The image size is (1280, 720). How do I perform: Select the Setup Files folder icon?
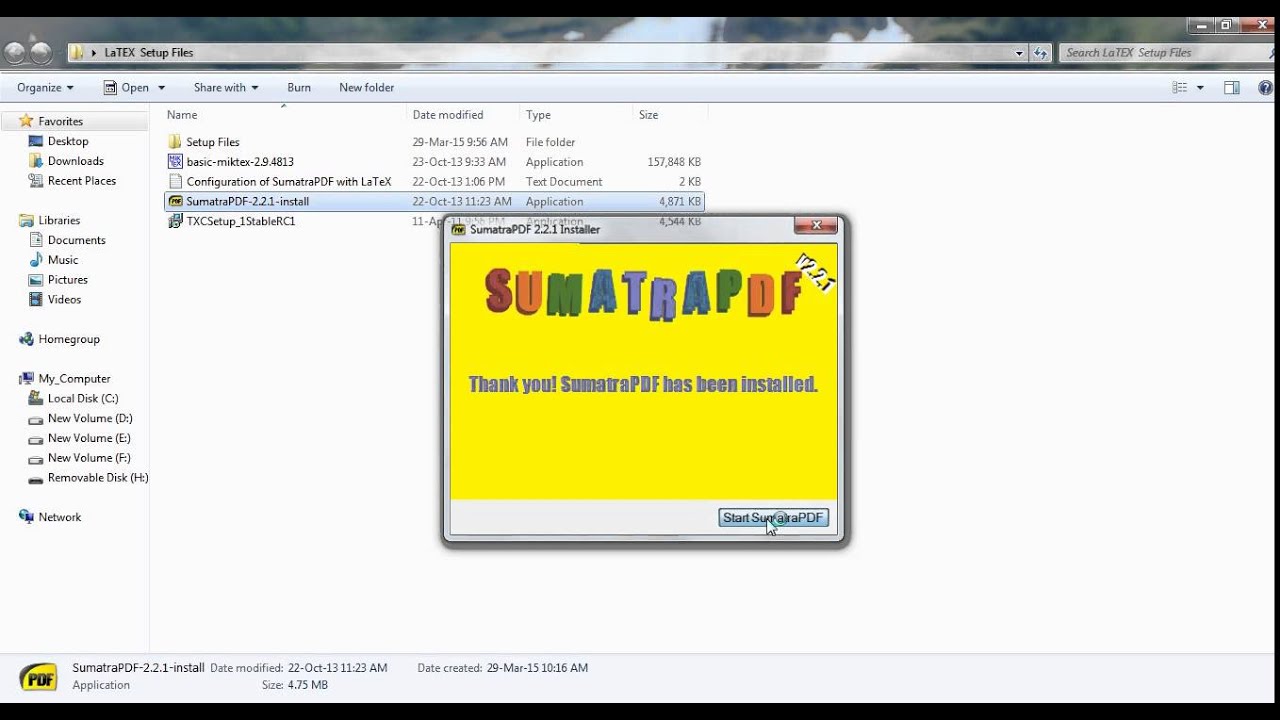coord(176,142)
